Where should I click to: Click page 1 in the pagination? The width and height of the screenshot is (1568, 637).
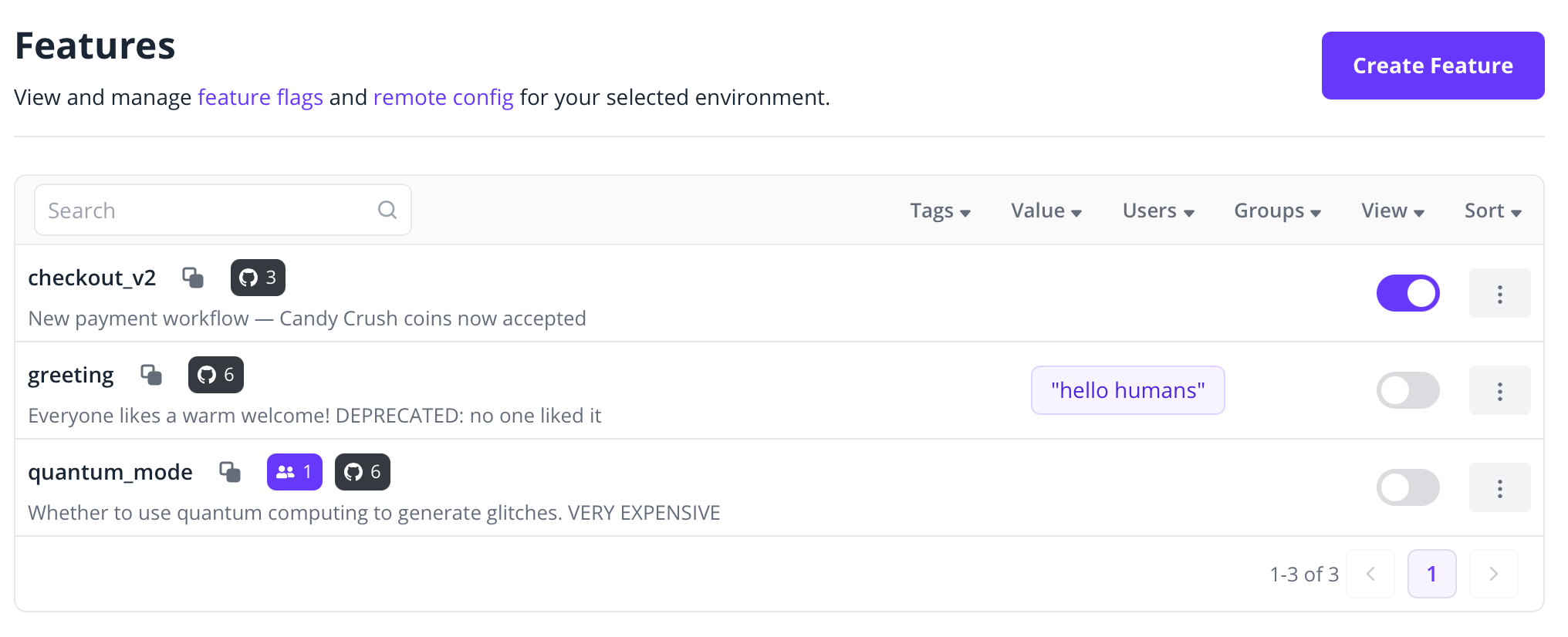1431,573
